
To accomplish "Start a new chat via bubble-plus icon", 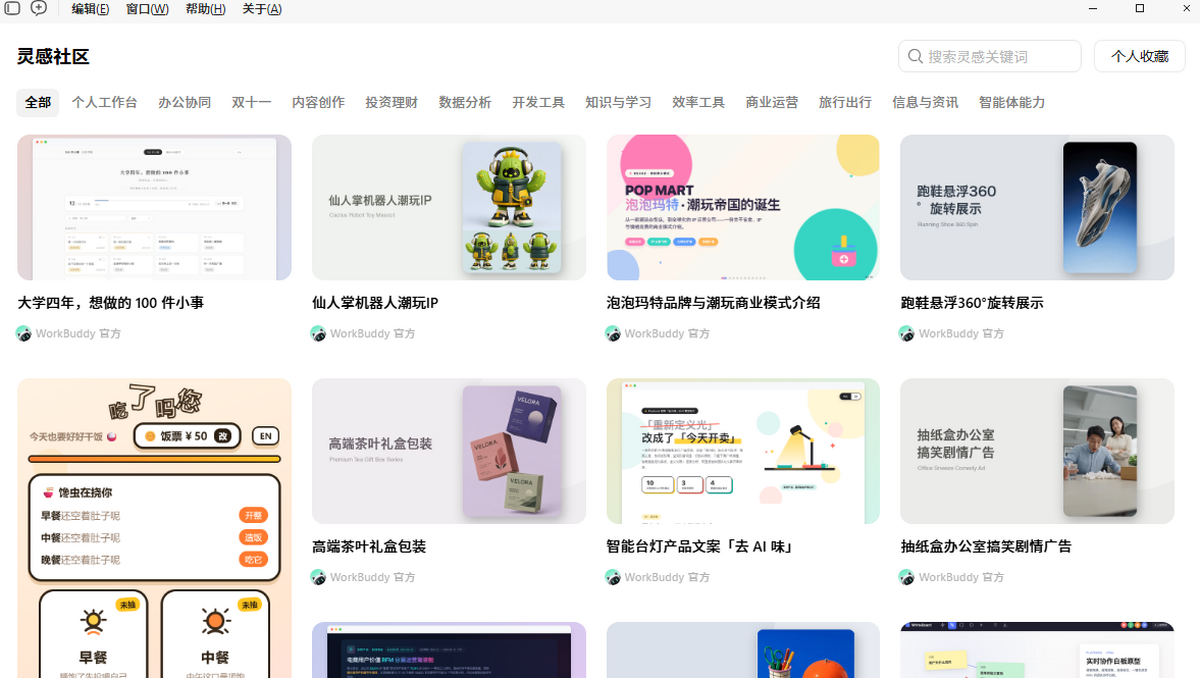I will [x=38, y=8].
